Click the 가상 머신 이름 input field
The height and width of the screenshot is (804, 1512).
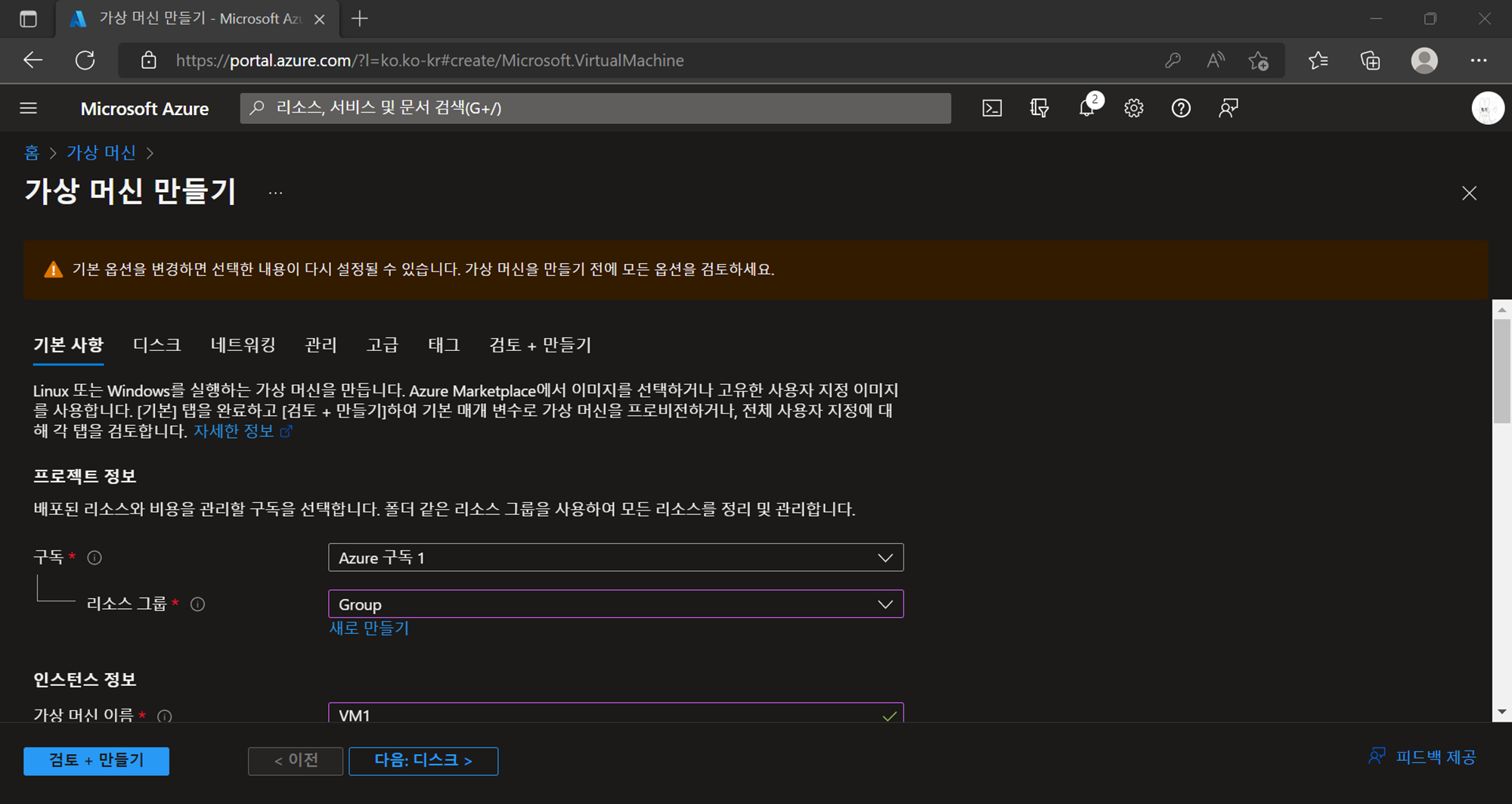[x=616, y=713]
